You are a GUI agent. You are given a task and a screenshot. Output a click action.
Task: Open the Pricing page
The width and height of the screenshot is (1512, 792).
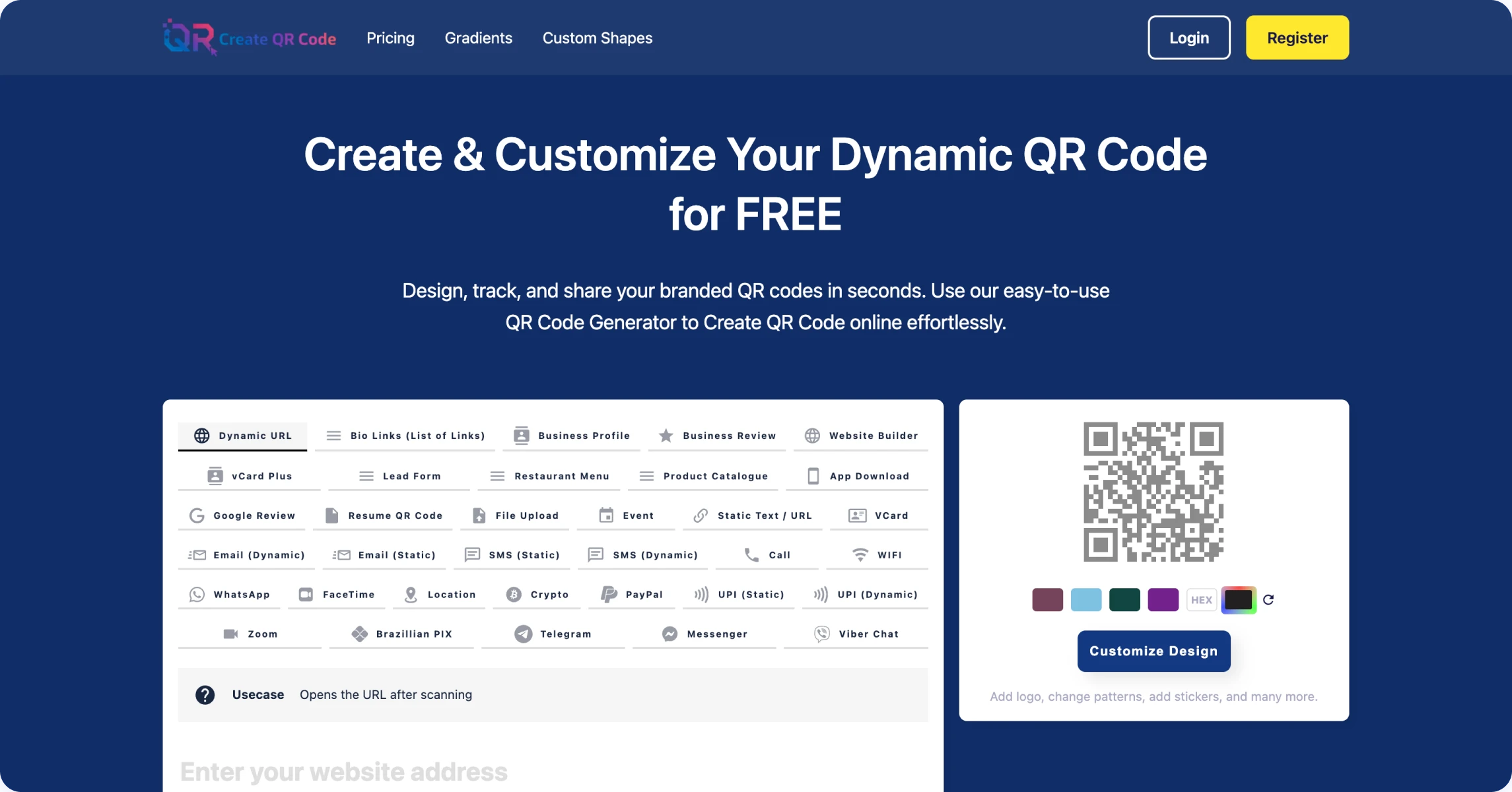[390, 38]
